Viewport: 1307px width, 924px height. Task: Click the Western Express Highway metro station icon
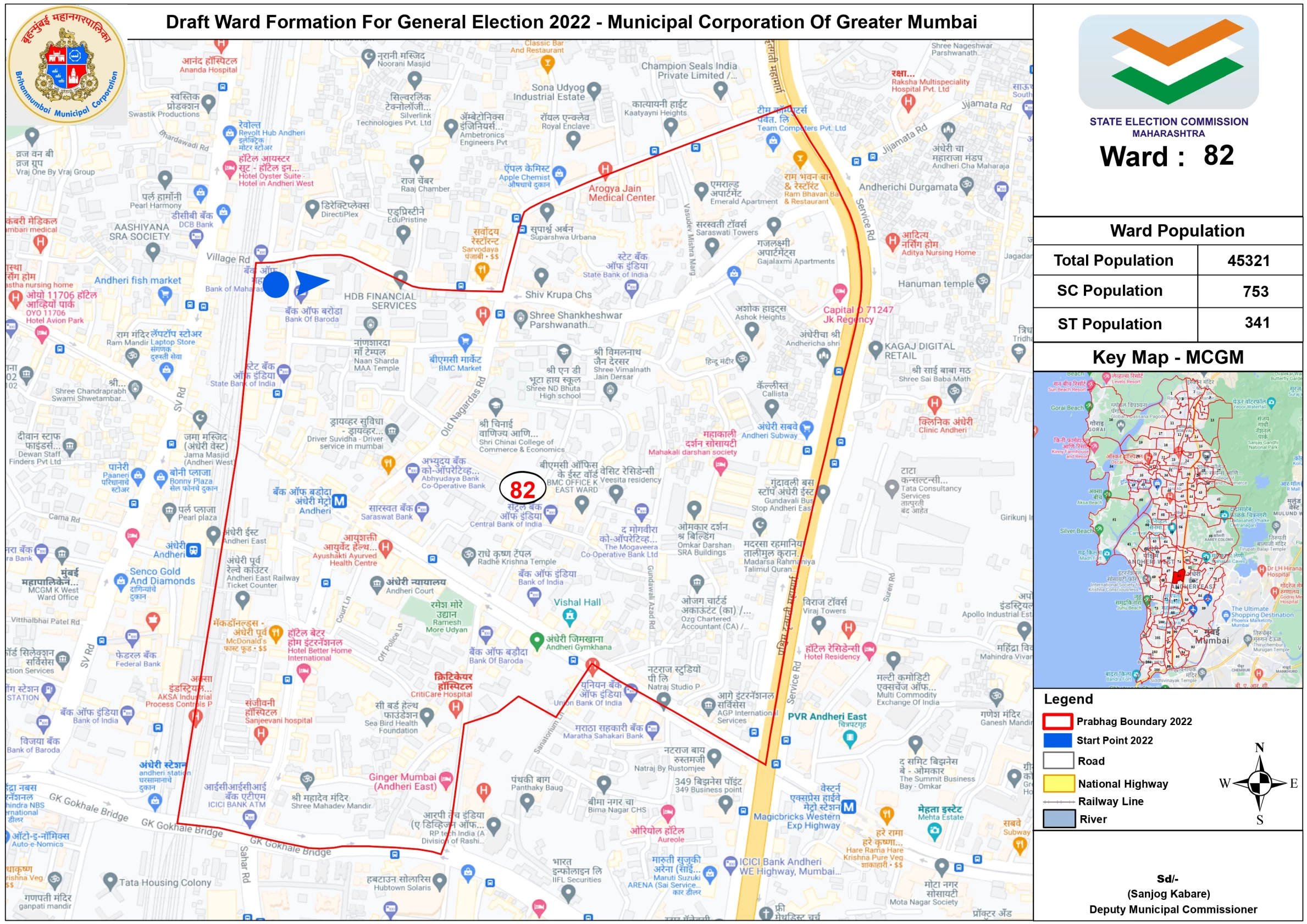[x=848, y=807]
